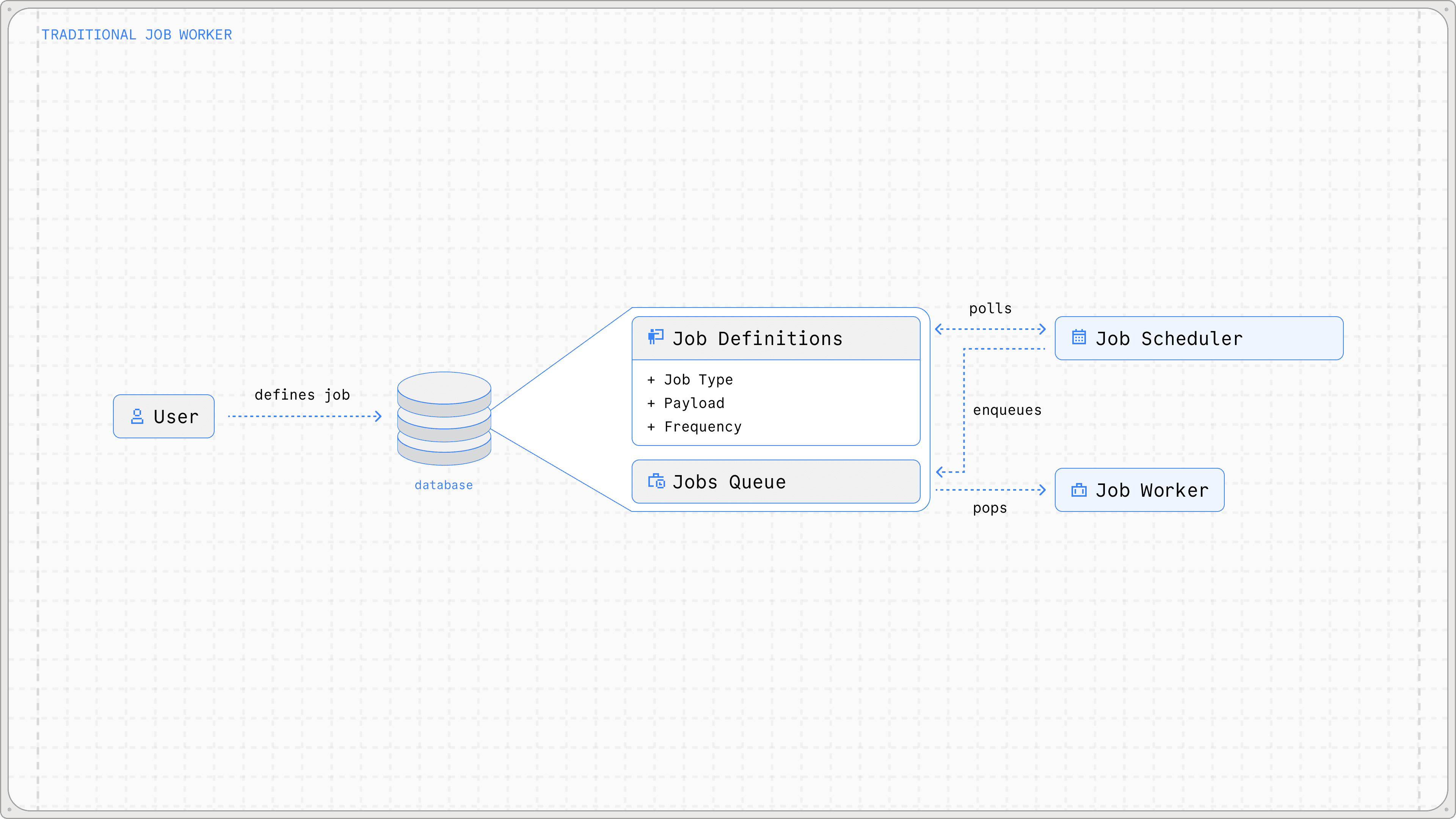The height and width of the screenshot is (819, 1456).
Task: Click the defines job arrowhead
Action: click(378, 417)
